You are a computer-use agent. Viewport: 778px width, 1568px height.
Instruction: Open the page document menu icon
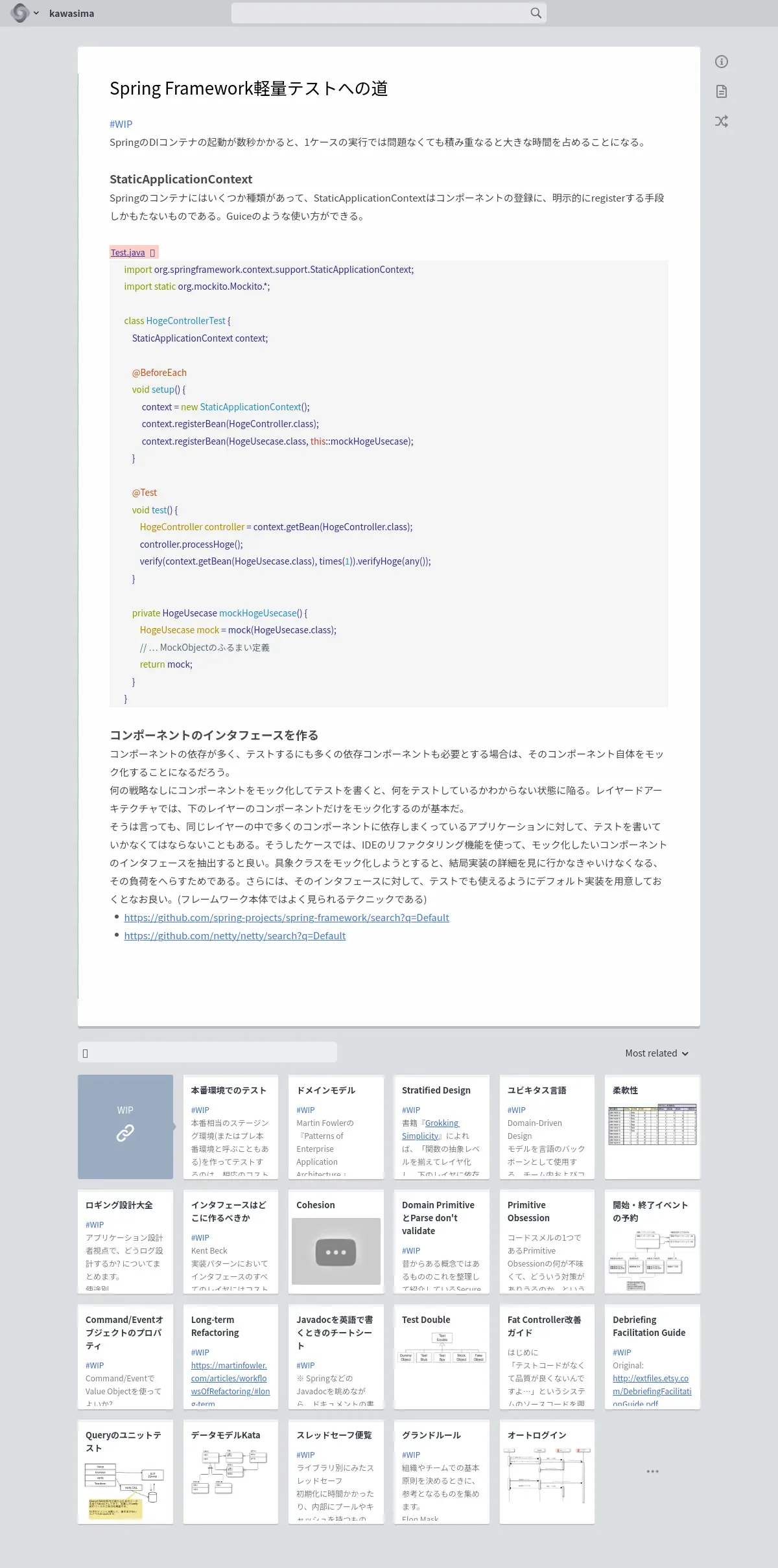(722, 91)
